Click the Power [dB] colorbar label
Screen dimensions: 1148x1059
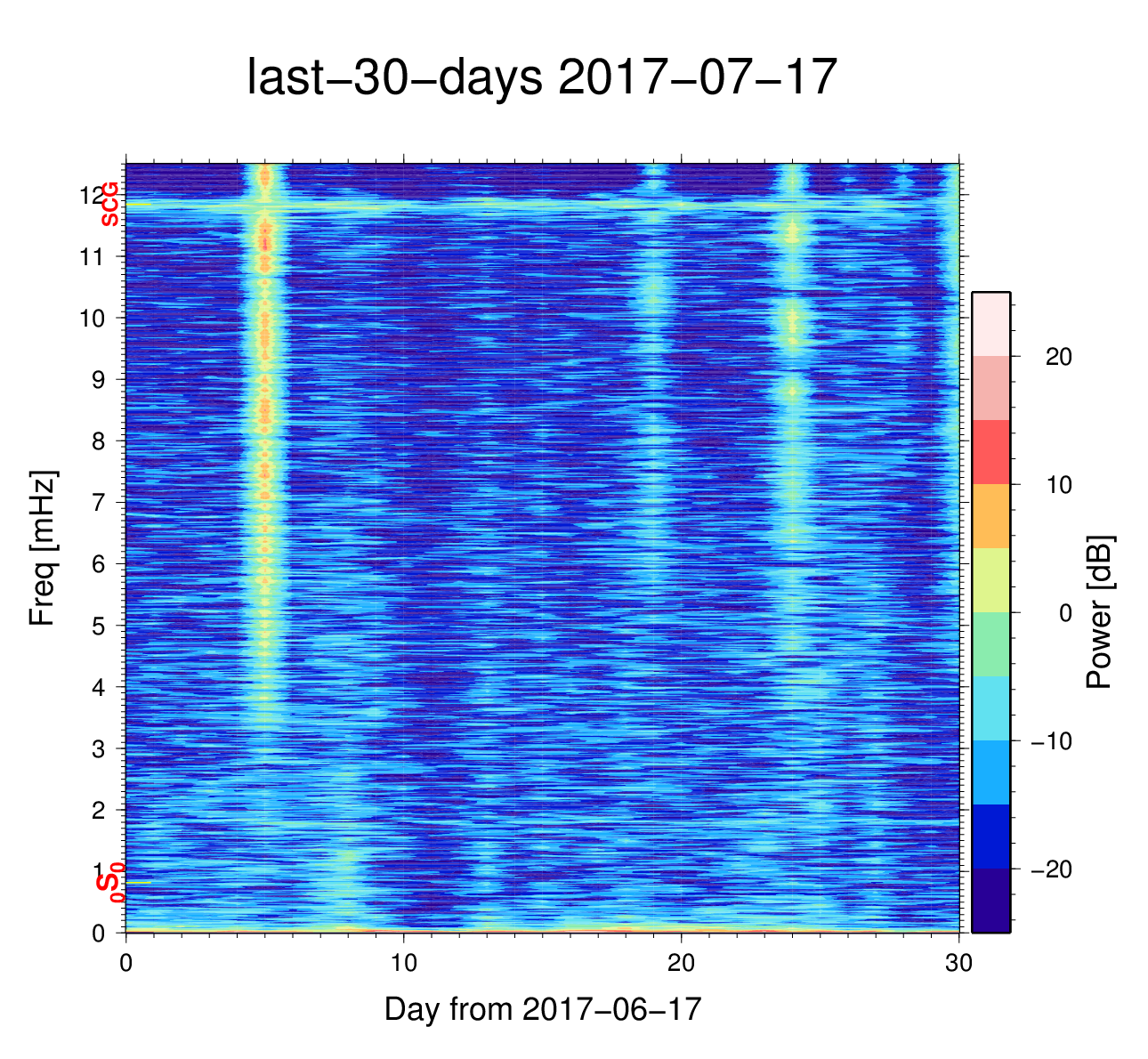(1100, 612)
